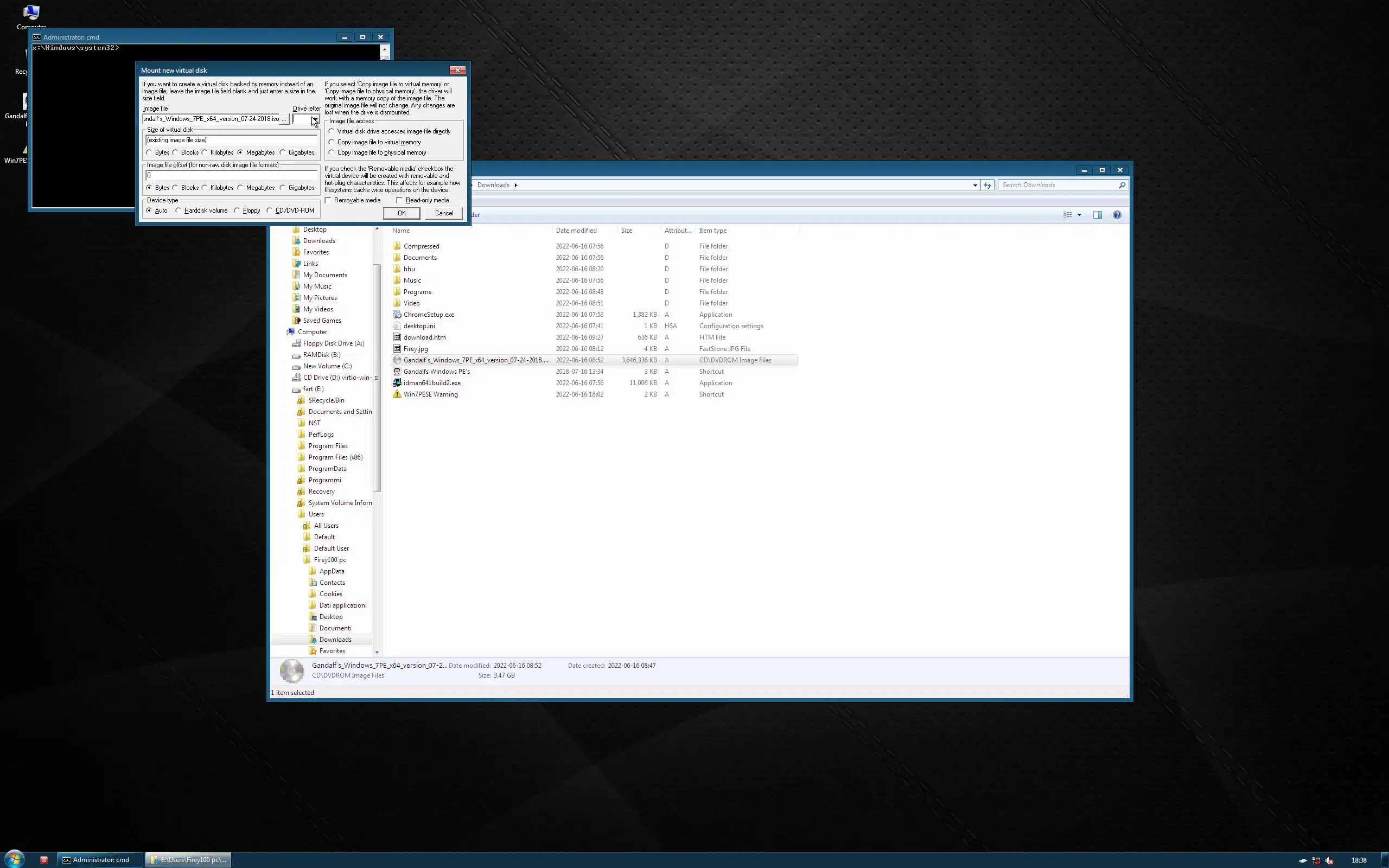Cancel the virtual disk dialog

click(444, 213)
